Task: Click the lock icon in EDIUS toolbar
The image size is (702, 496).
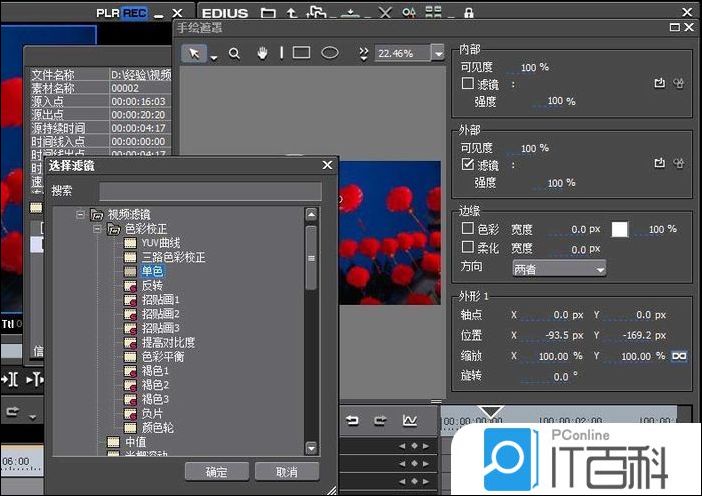Action: point(468,13)
